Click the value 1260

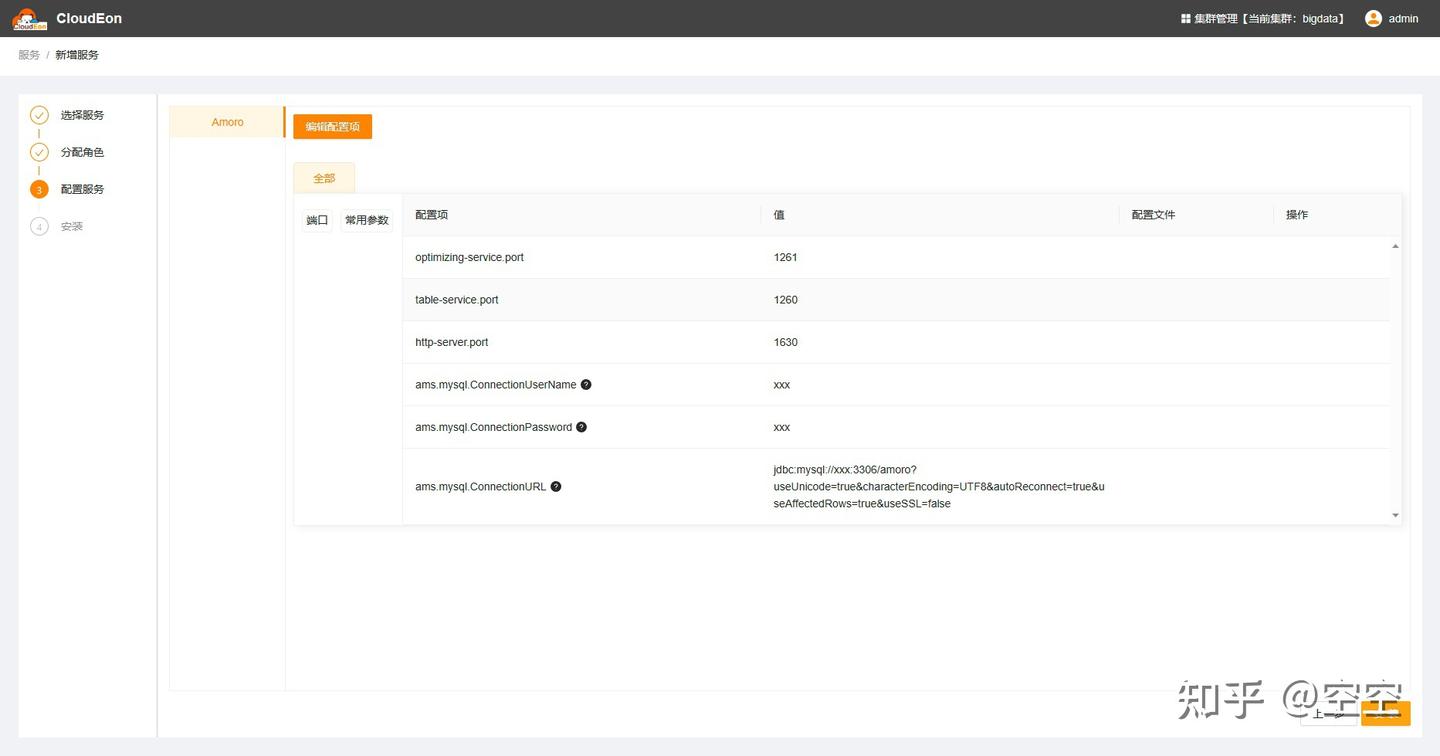click(x=785, y=300)
